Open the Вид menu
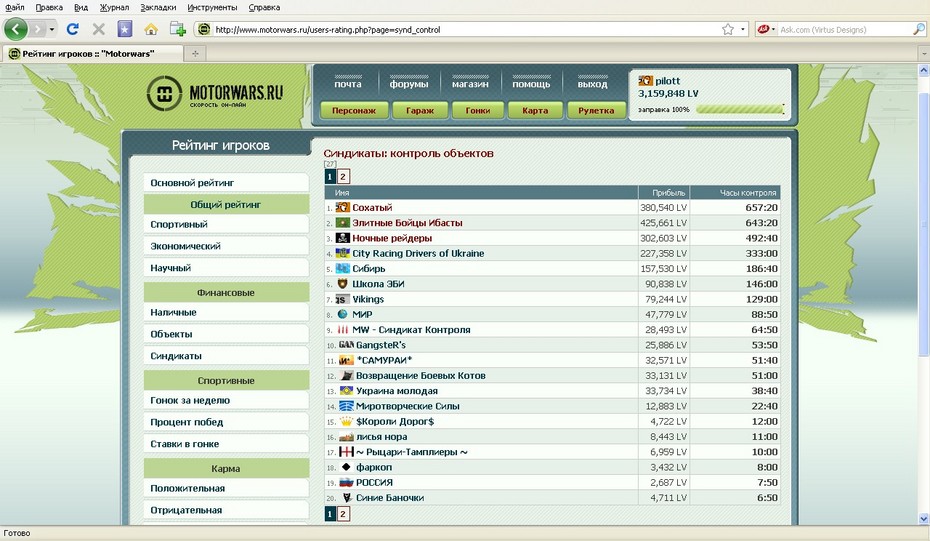Image resolution: width=930 pixels, height=541 pixels. (x=81, y=8)
